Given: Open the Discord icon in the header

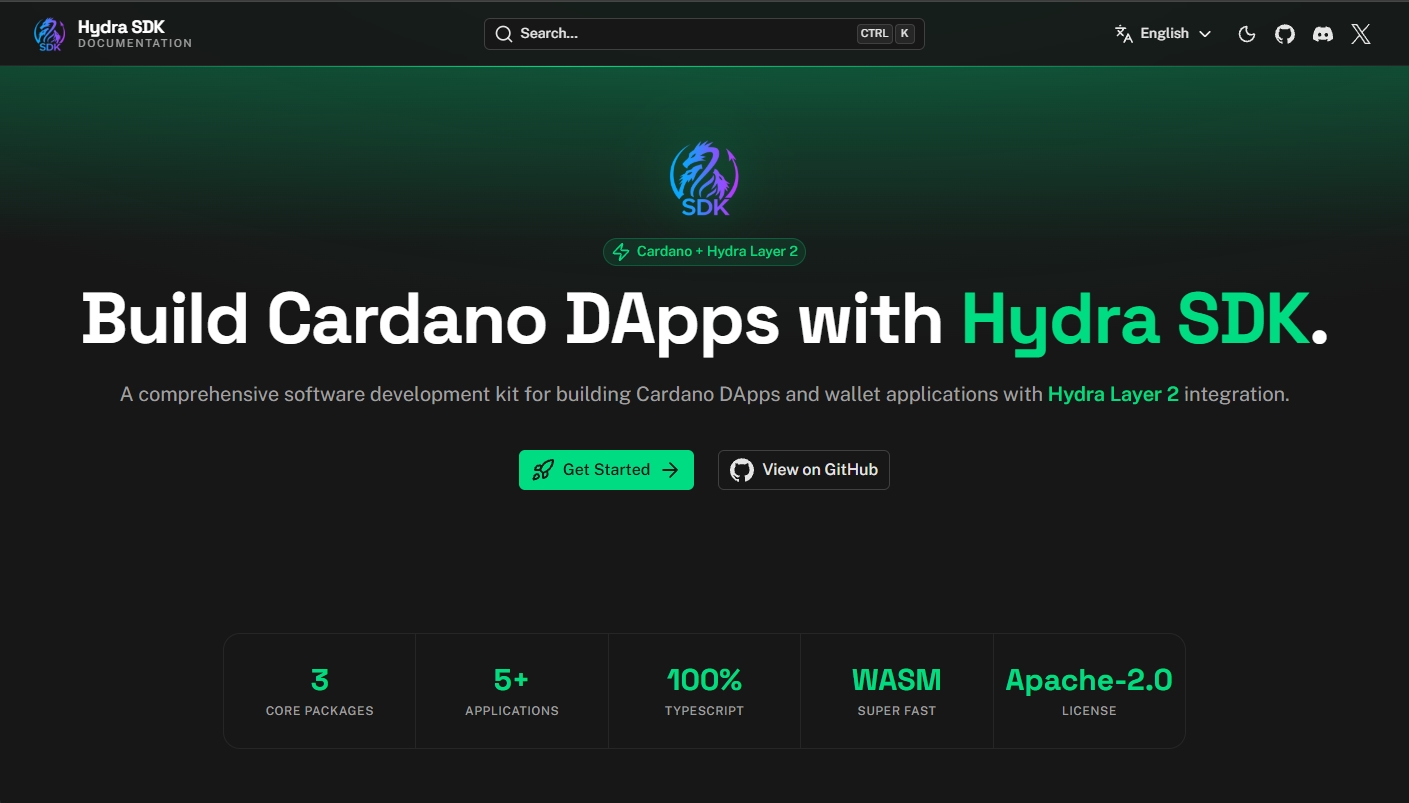Looking at the screenshot, I should (x=1323, y=34).
